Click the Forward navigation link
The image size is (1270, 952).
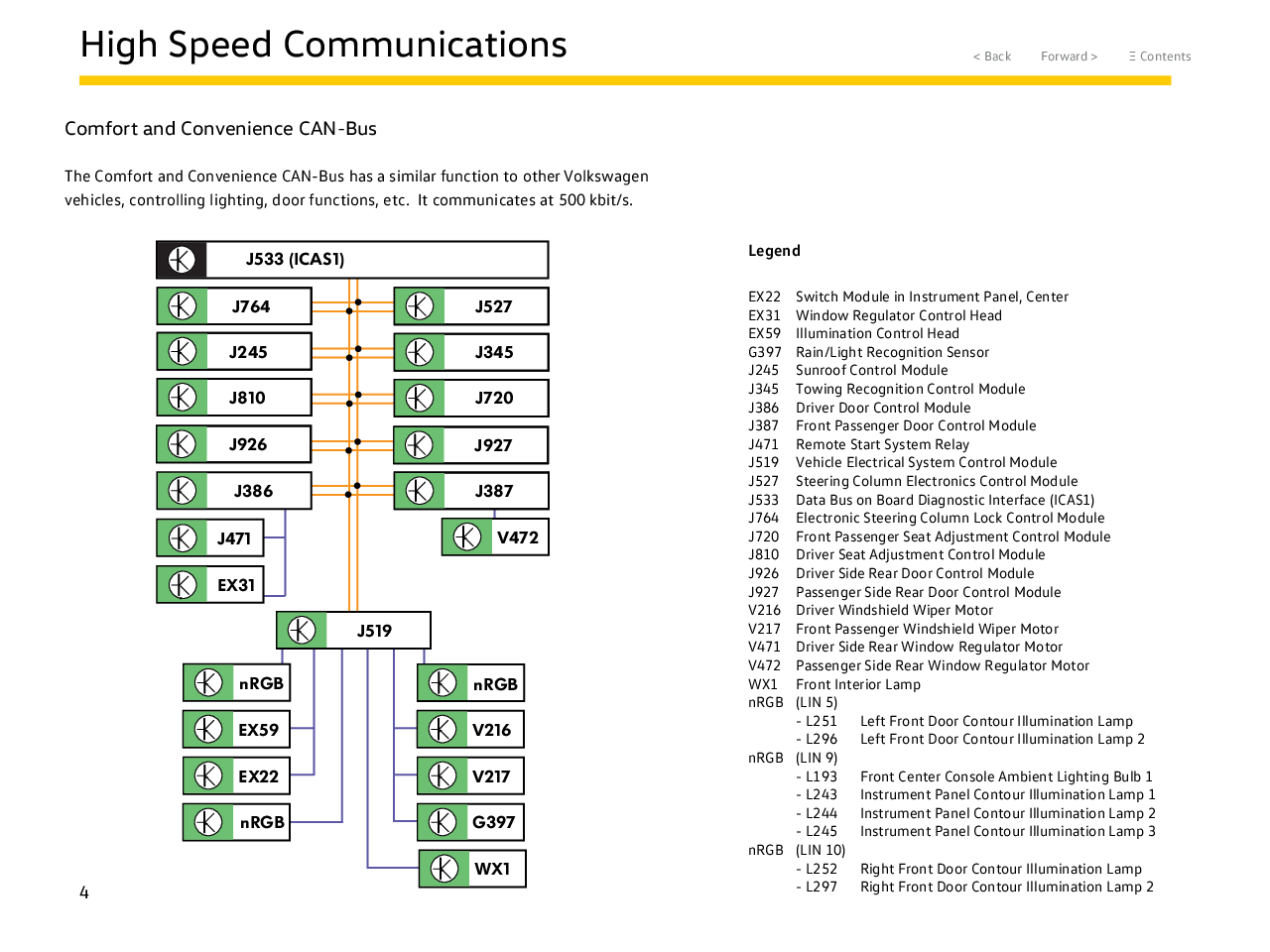click(x=1069, y=57)
